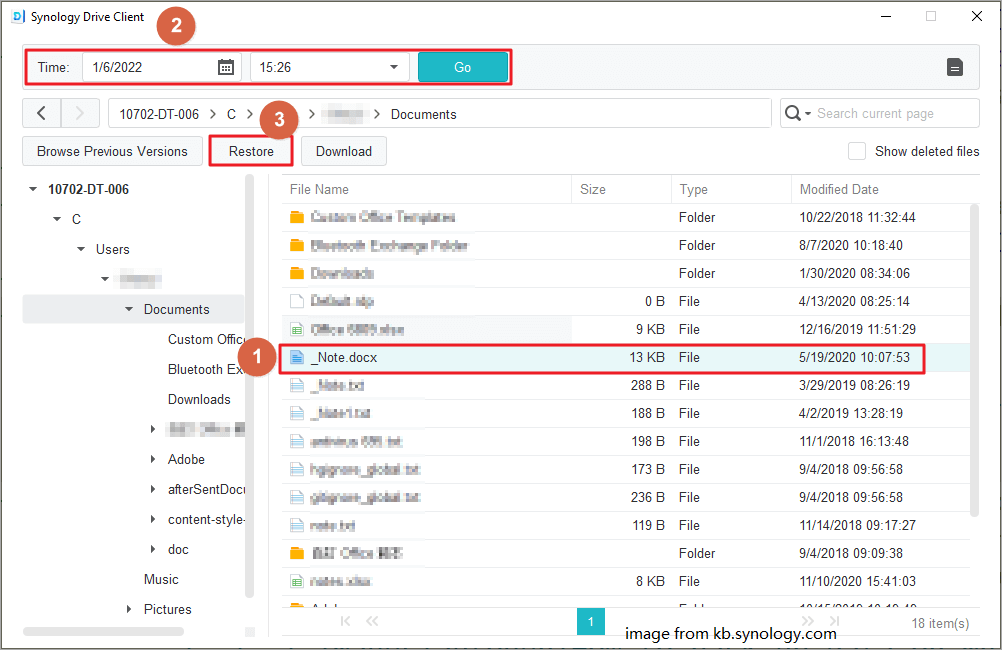Click the Restore button
The width and height of the screenshot is (1002, 650).
pos(251,151)
